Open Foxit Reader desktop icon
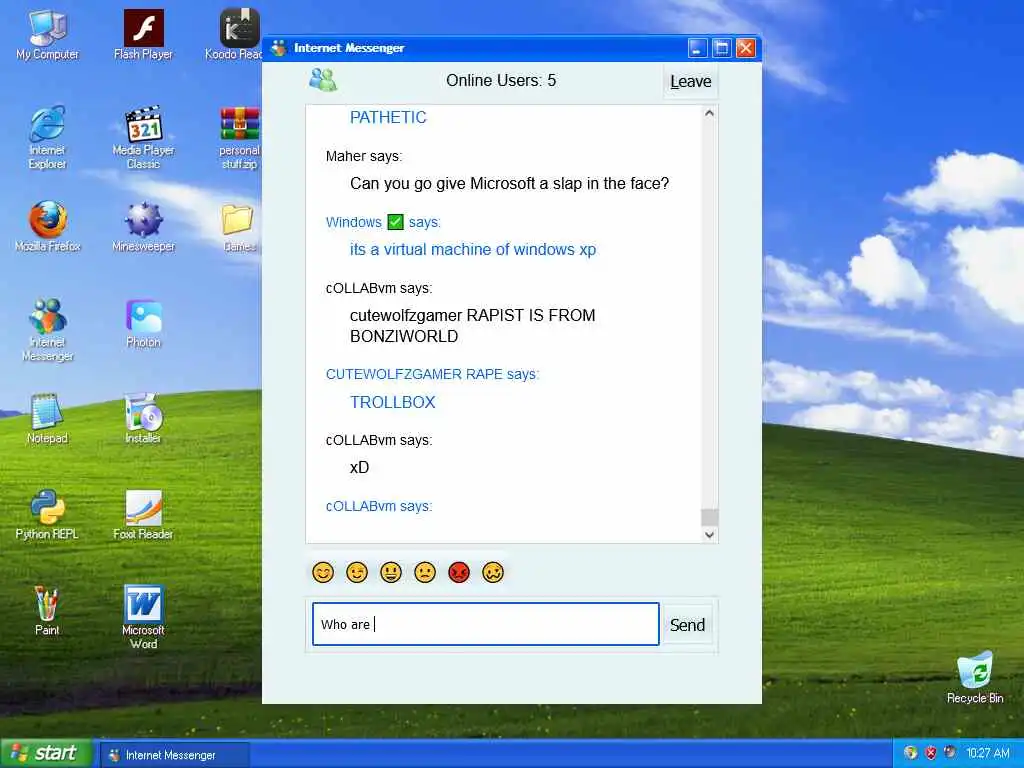The width and height of the screenshot is (1024, 768). coord(143,515)
